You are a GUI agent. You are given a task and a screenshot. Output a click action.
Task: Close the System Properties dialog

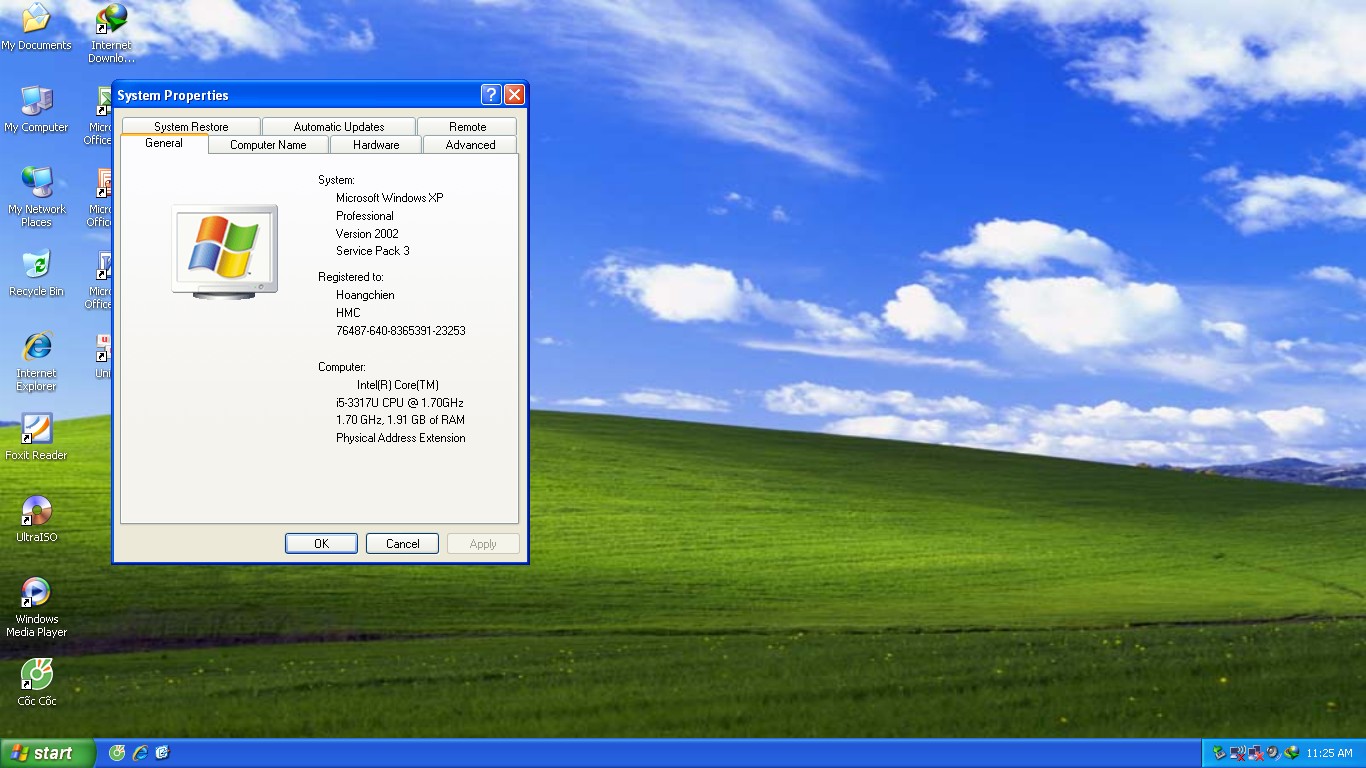click(514, 95)
